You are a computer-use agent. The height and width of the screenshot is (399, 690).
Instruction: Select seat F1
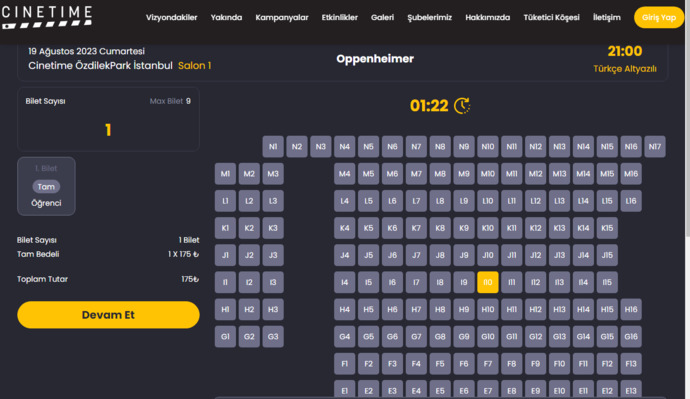(345, 364)
